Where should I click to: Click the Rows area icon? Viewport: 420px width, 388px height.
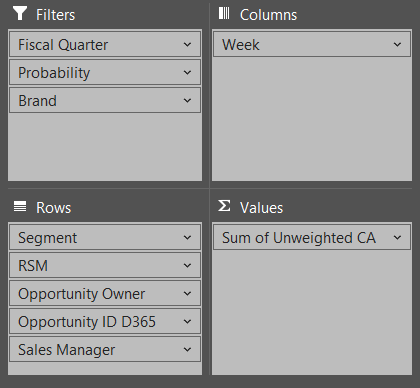[x=20, y=206]
